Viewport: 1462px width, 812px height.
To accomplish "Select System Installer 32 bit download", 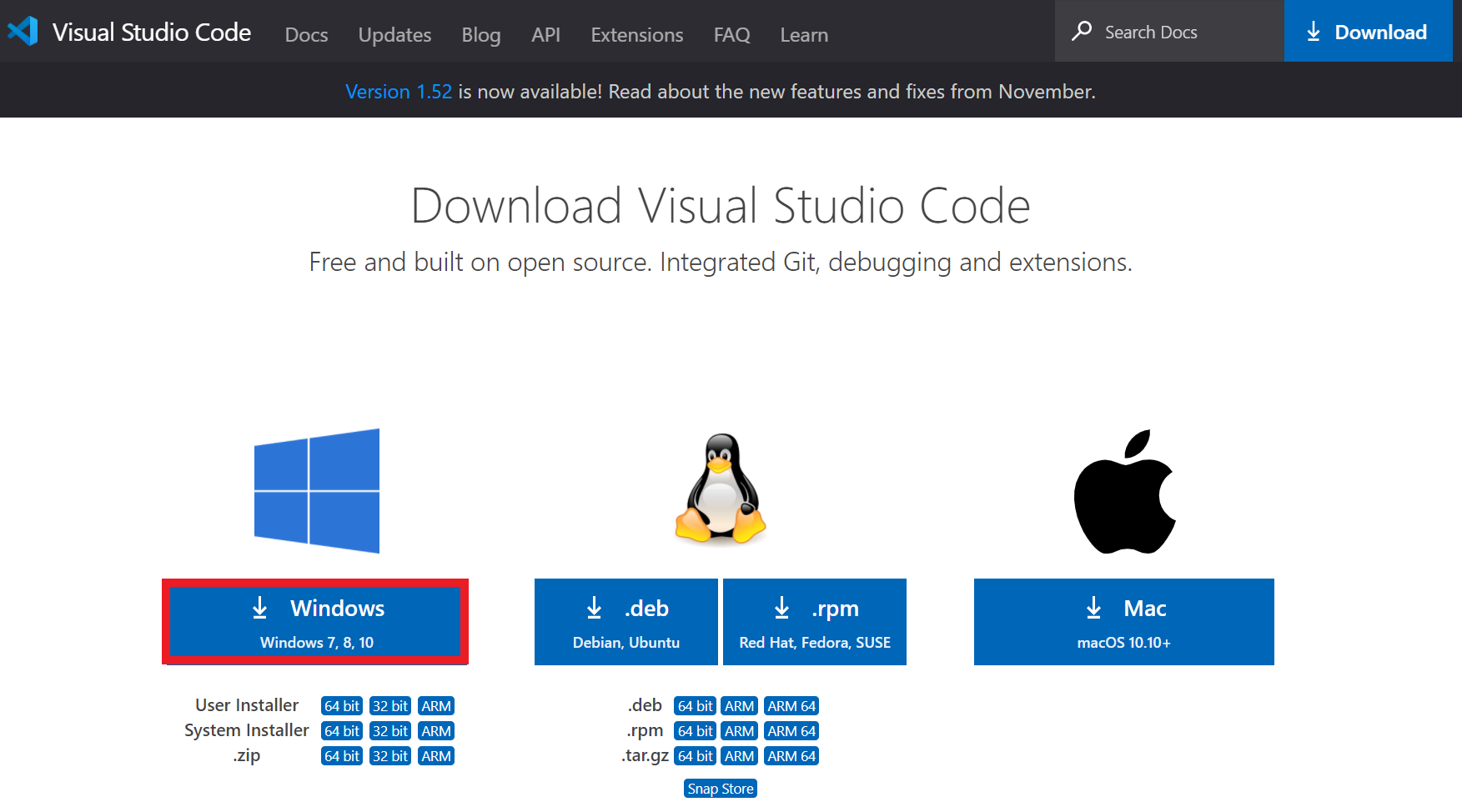I will tap(390, 731).
